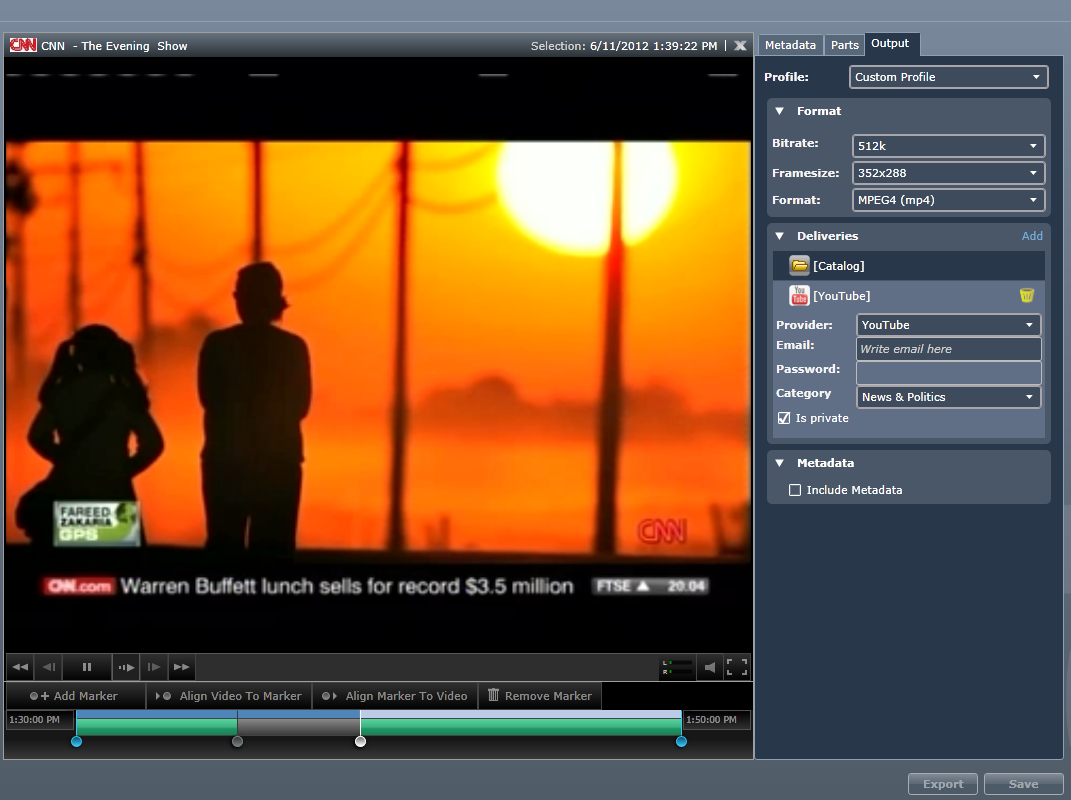Open the Category dropdown showing News & Politics
The width and height of the screenshot is (1071, 800).
tap(948, 397)
